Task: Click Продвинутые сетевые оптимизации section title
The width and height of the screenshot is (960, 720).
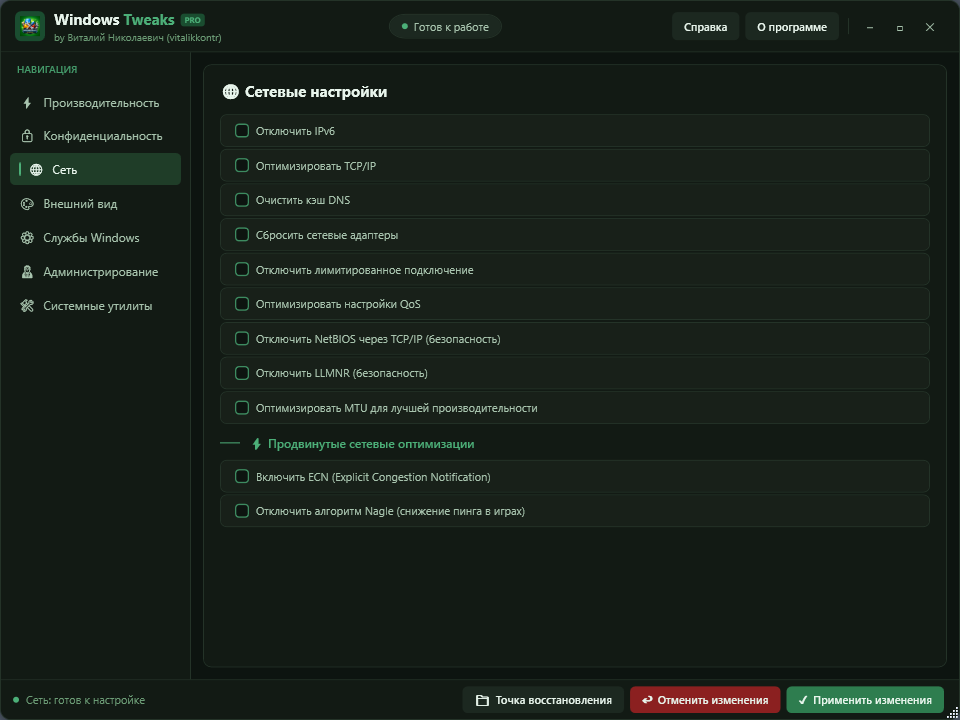Action: (x=371, y=444)
